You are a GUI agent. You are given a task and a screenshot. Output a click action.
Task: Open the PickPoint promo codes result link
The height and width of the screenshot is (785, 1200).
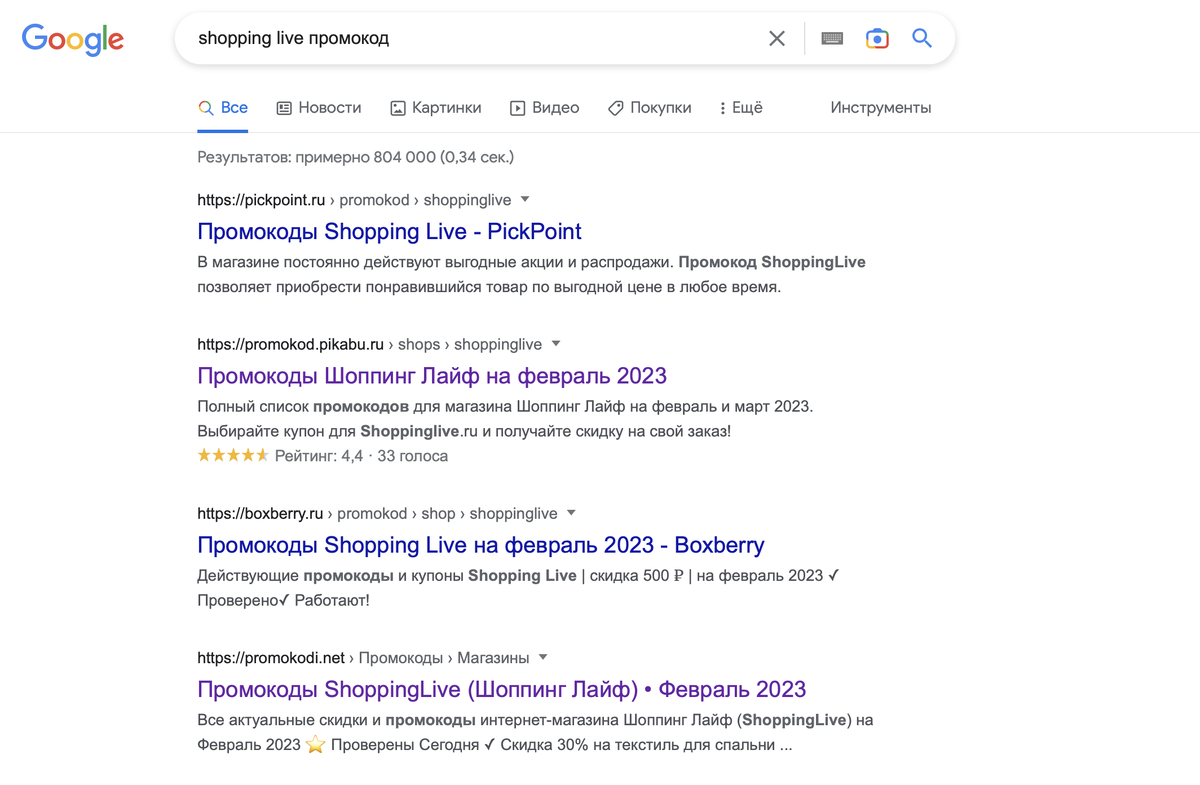389,231
